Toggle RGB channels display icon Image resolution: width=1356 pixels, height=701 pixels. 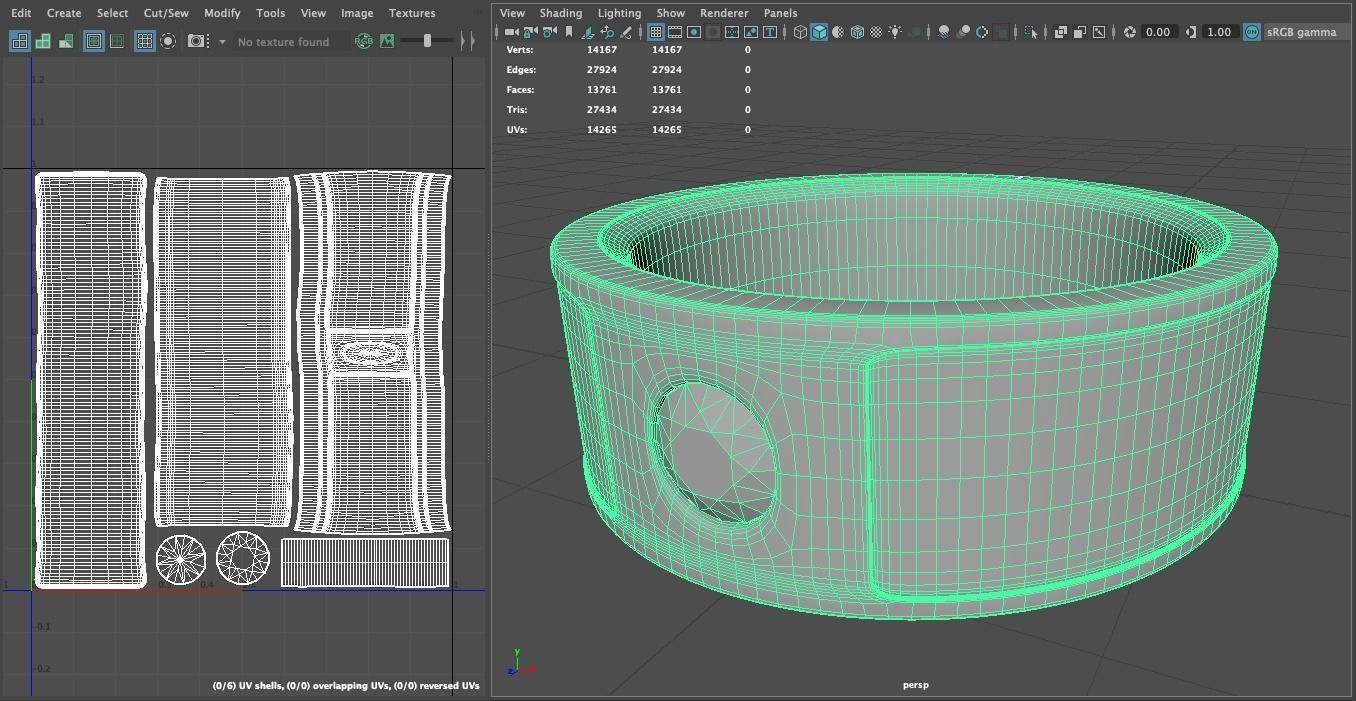(364, 41)
